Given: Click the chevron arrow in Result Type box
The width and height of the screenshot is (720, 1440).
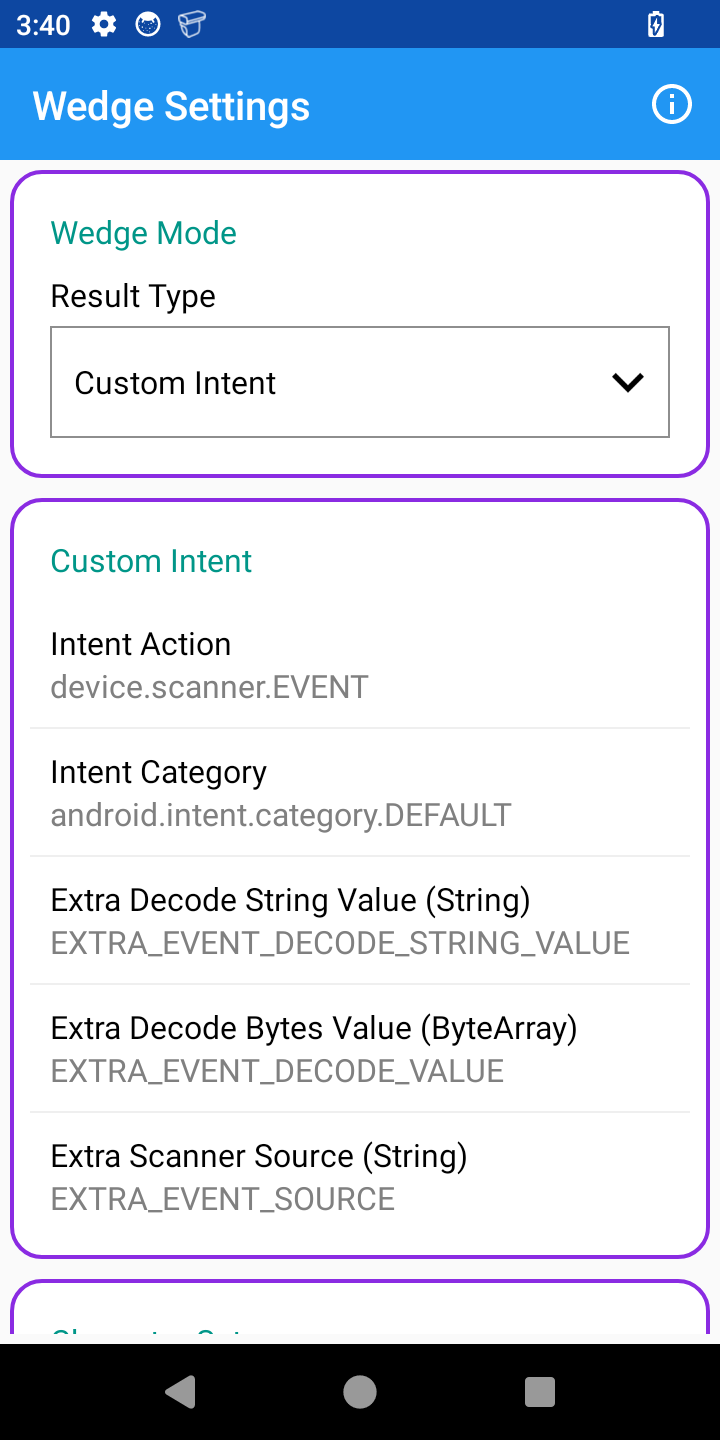Looking at the screenshot, I should (x=627, y=382).
